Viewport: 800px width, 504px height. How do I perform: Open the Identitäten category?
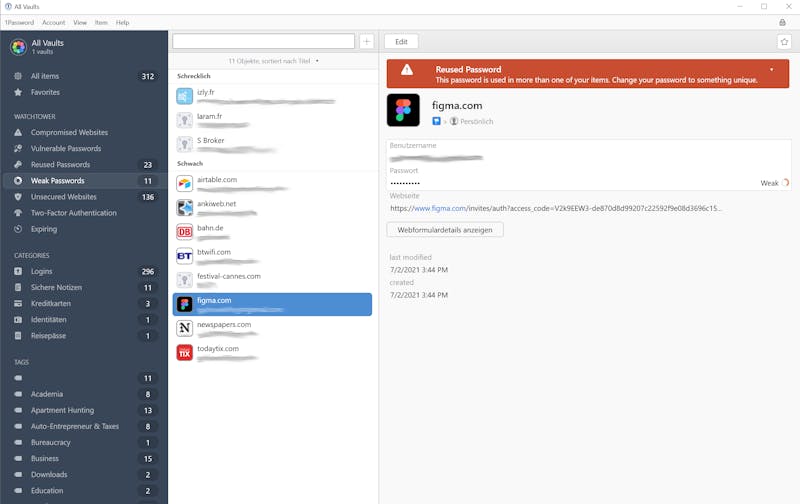[84, 320]
